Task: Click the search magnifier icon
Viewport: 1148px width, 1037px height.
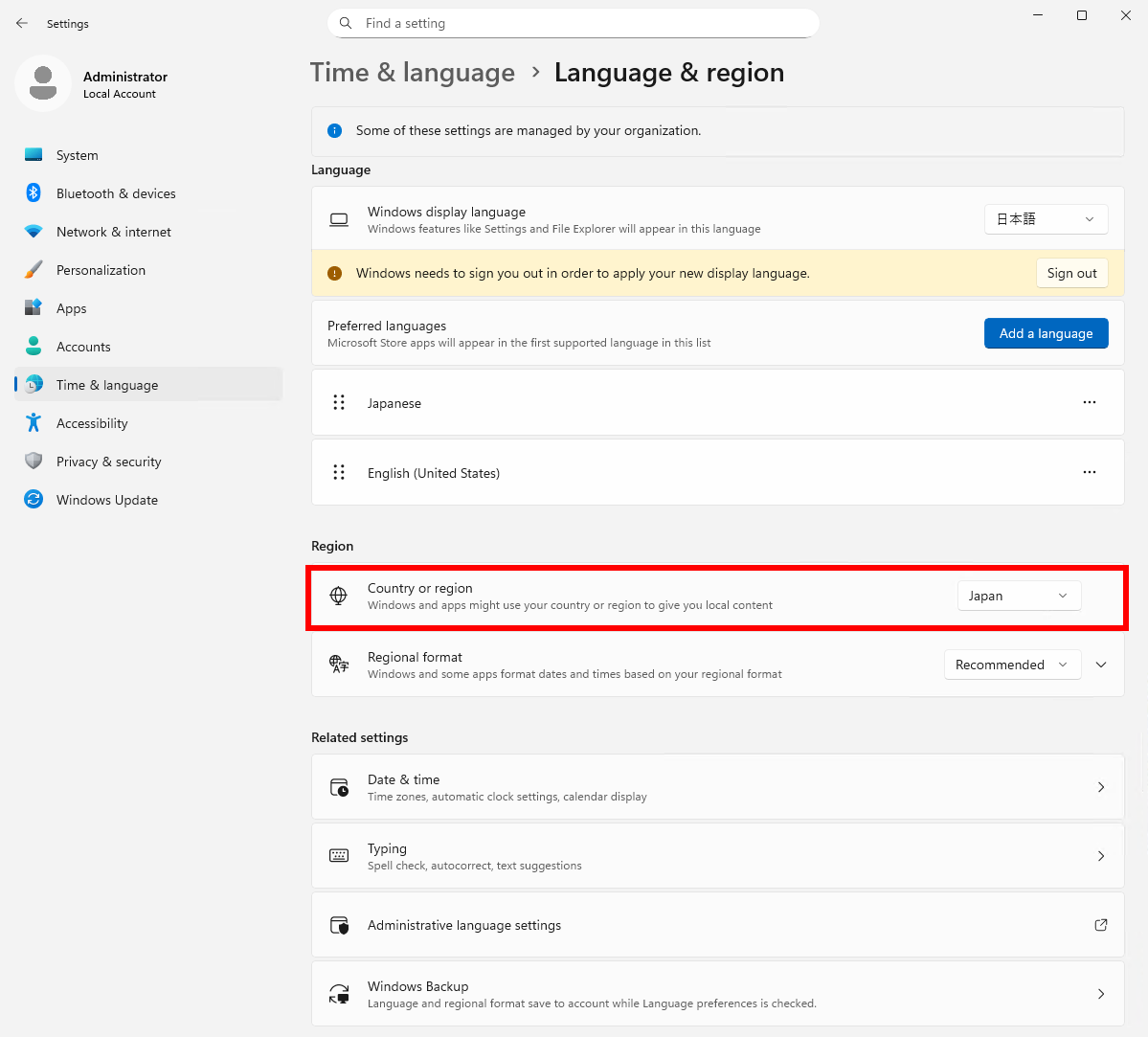Action: (x=346, y=23)
